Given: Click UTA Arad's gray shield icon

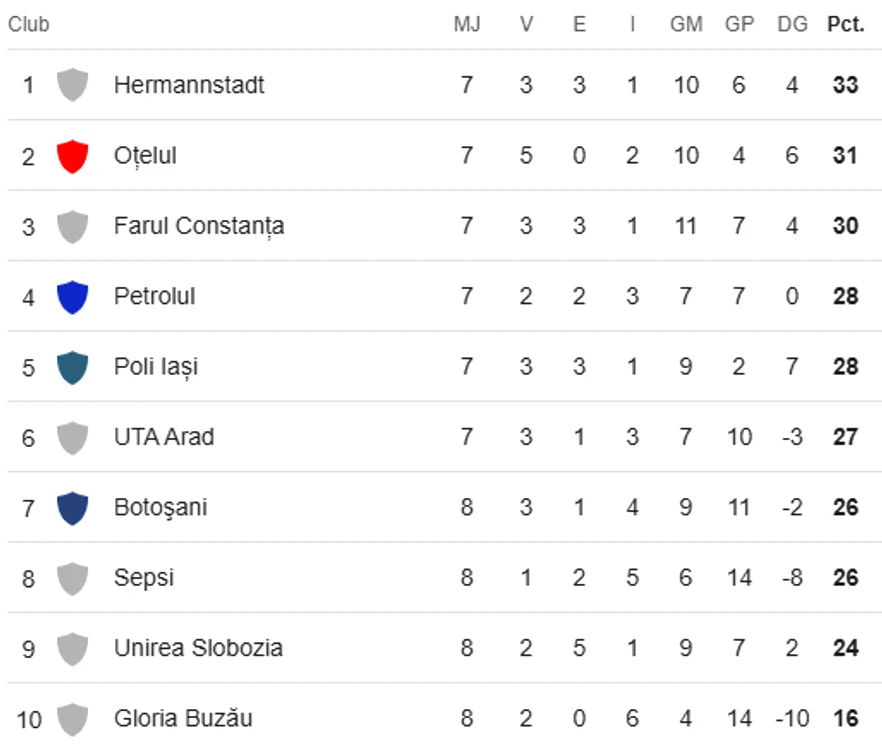Looking at the screenshot, I should (x=73, y=437).
